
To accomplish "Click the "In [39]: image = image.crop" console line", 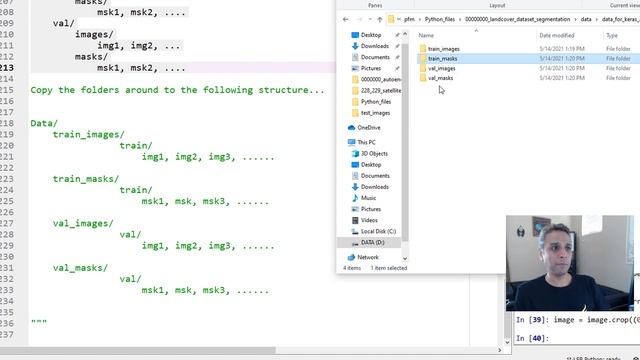I will 578,320.
